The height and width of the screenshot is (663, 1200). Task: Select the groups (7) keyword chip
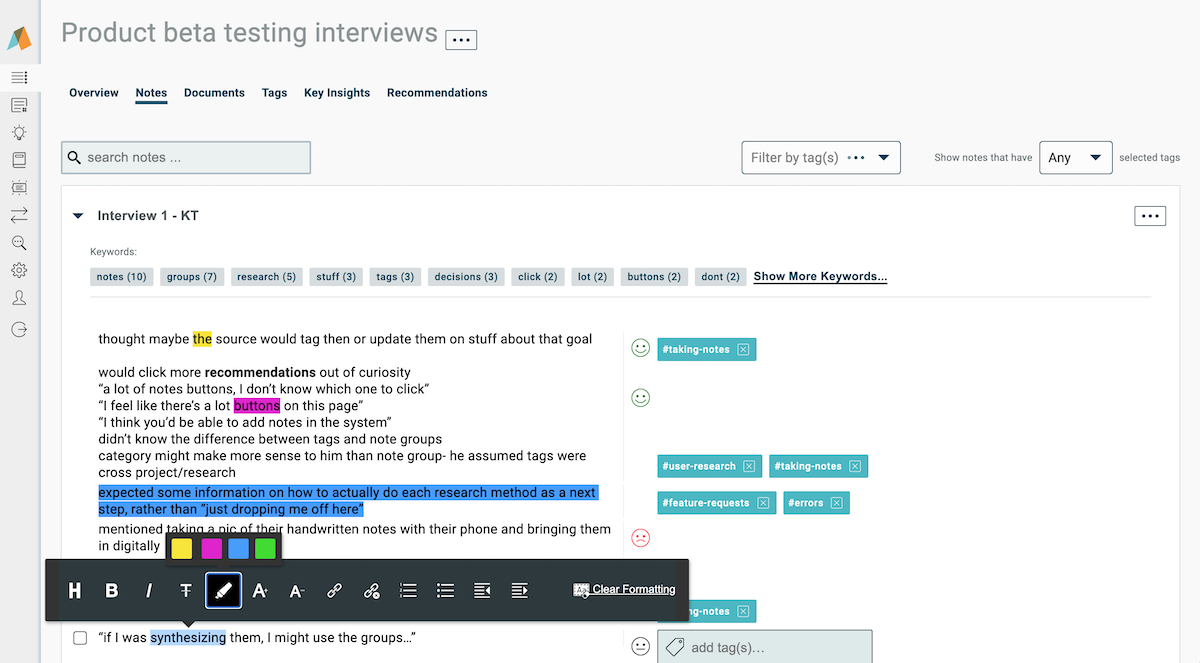tap(192, 277)
